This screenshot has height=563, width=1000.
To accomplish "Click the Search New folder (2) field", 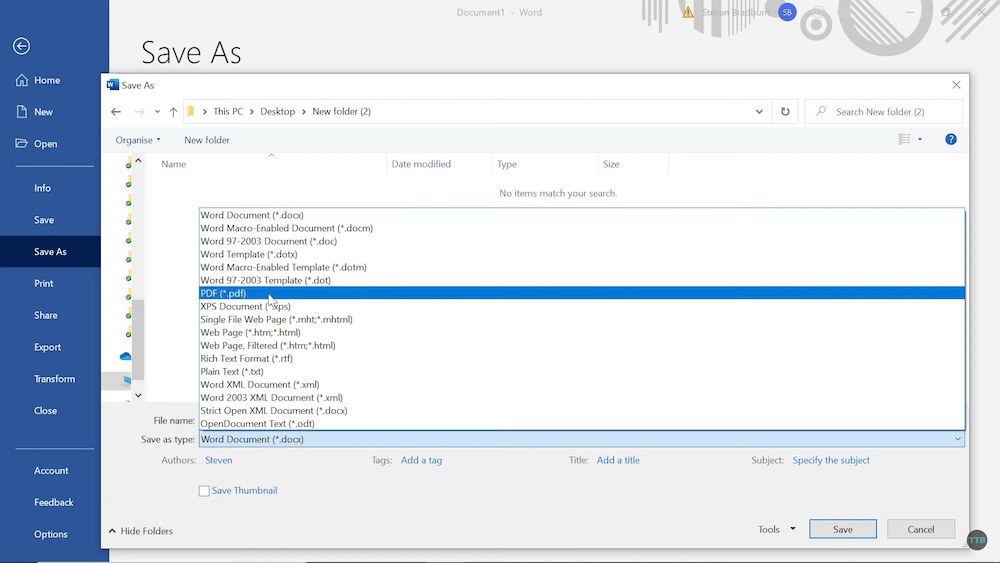I will 883,112.
